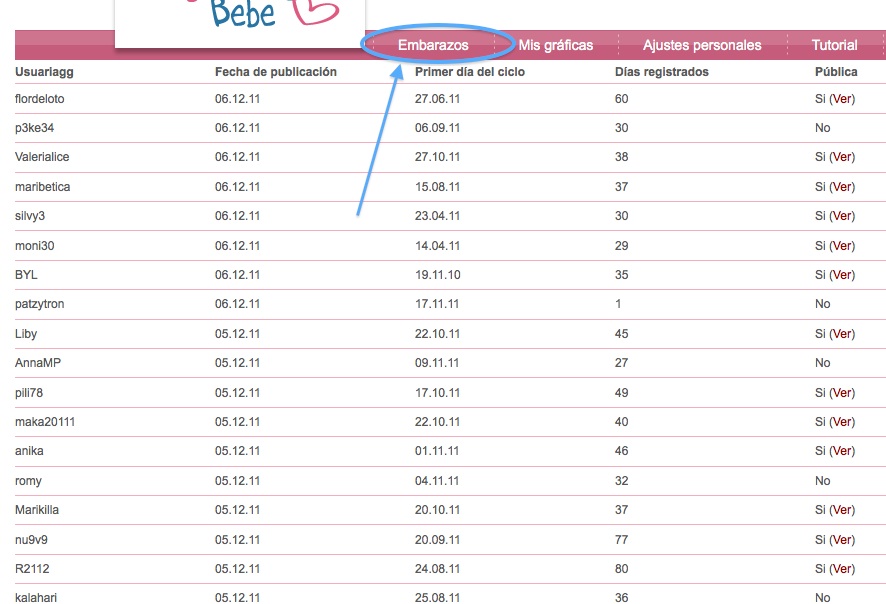Click Ver link in BYL row
The image size is (886, 604).
[x=842, y=275]
